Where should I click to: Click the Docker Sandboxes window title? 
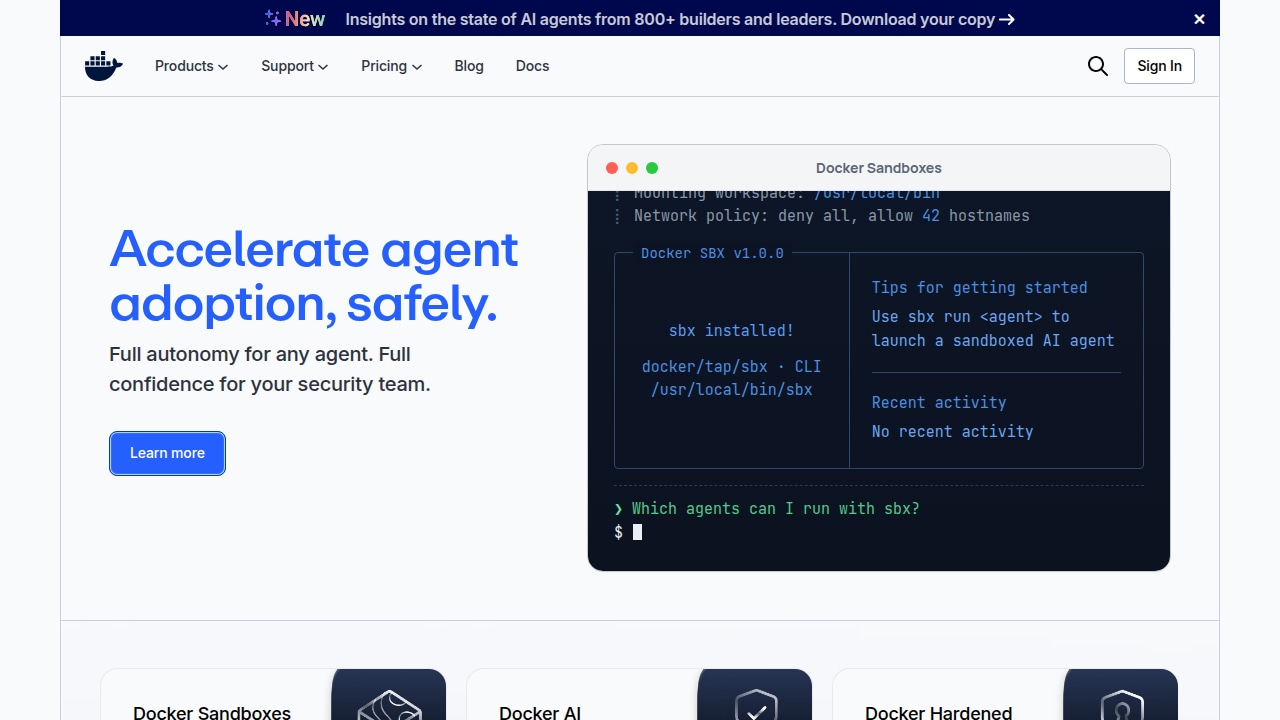click(879, 168)
